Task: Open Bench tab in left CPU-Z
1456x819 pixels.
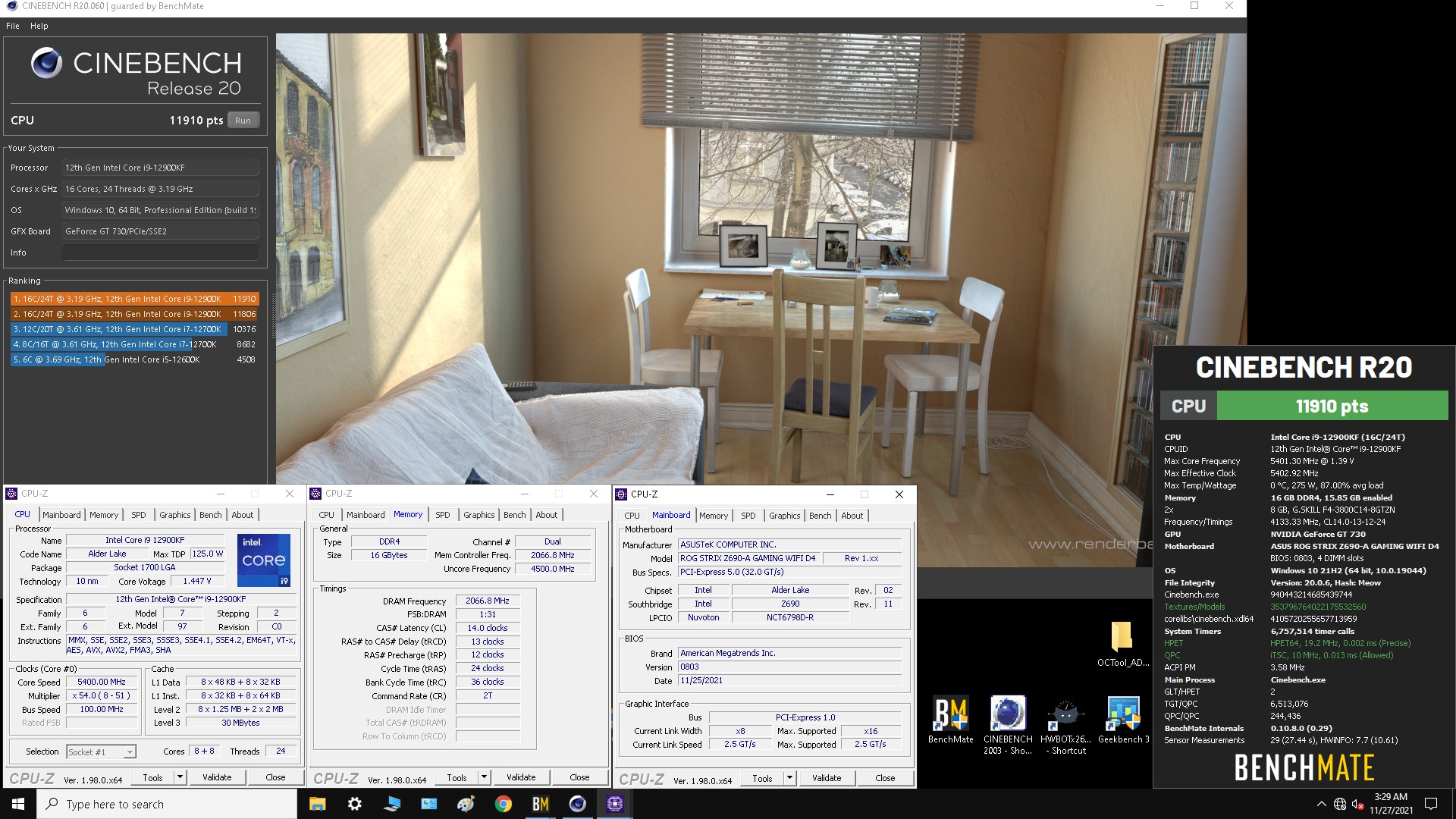Action: [211, 515]
